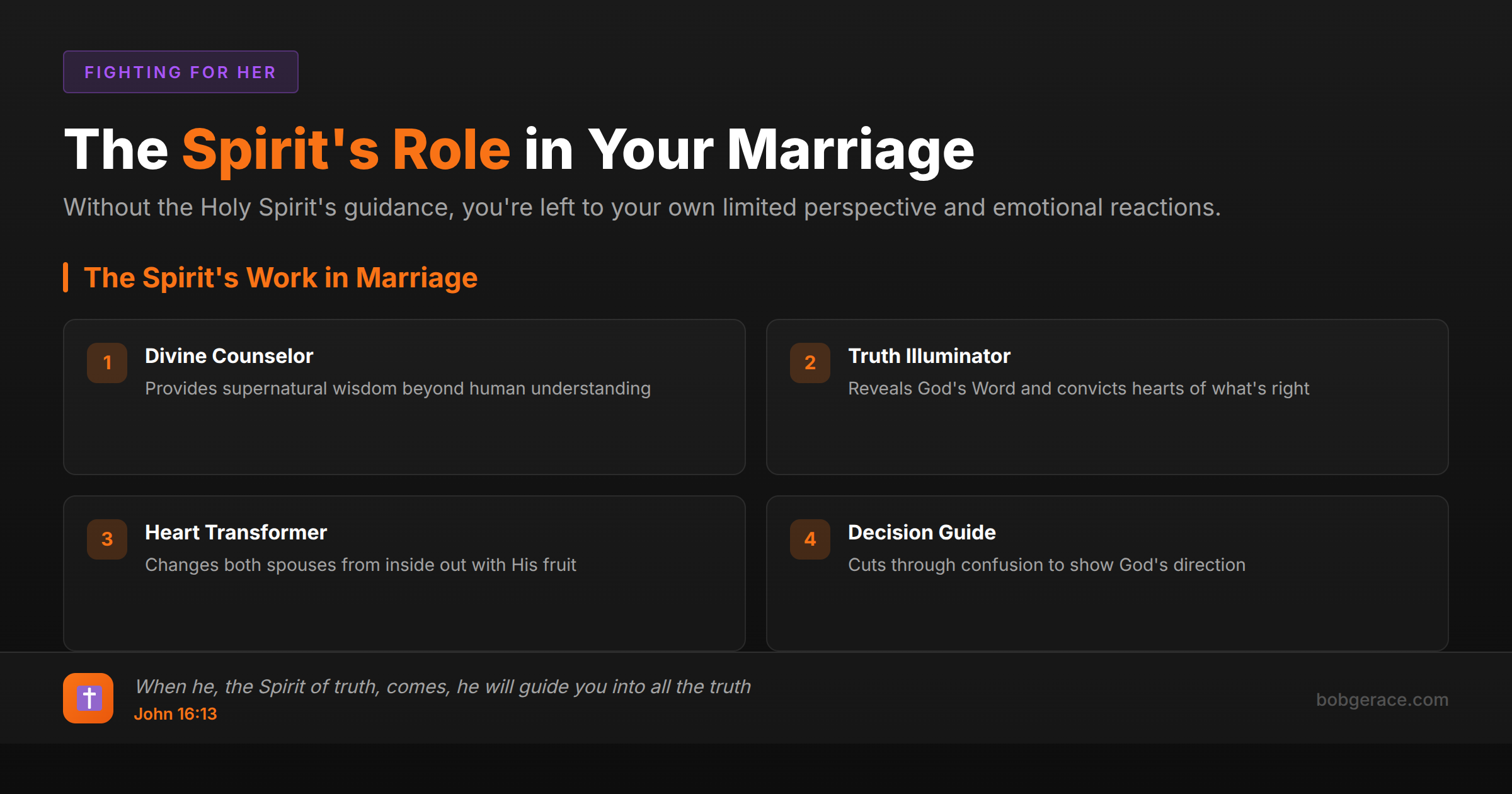This screenshot has height=794, width=1512.
Task: Click the cross icon near John 16:13
Action: [88, 698]
